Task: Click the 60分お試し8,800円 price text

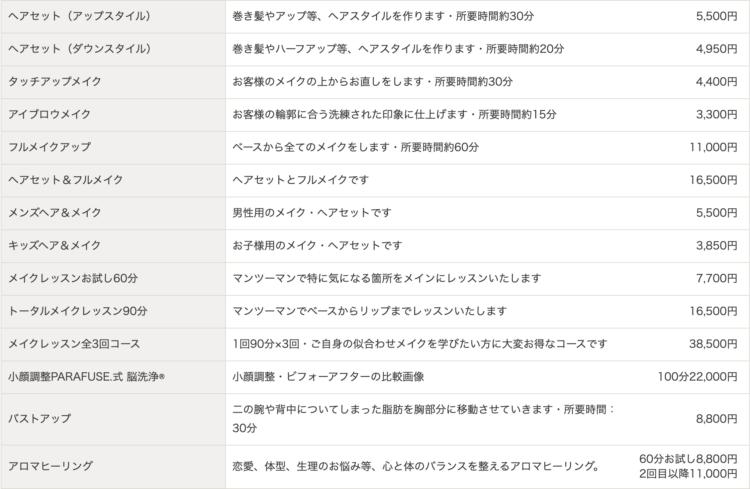Action: (688, 459)
